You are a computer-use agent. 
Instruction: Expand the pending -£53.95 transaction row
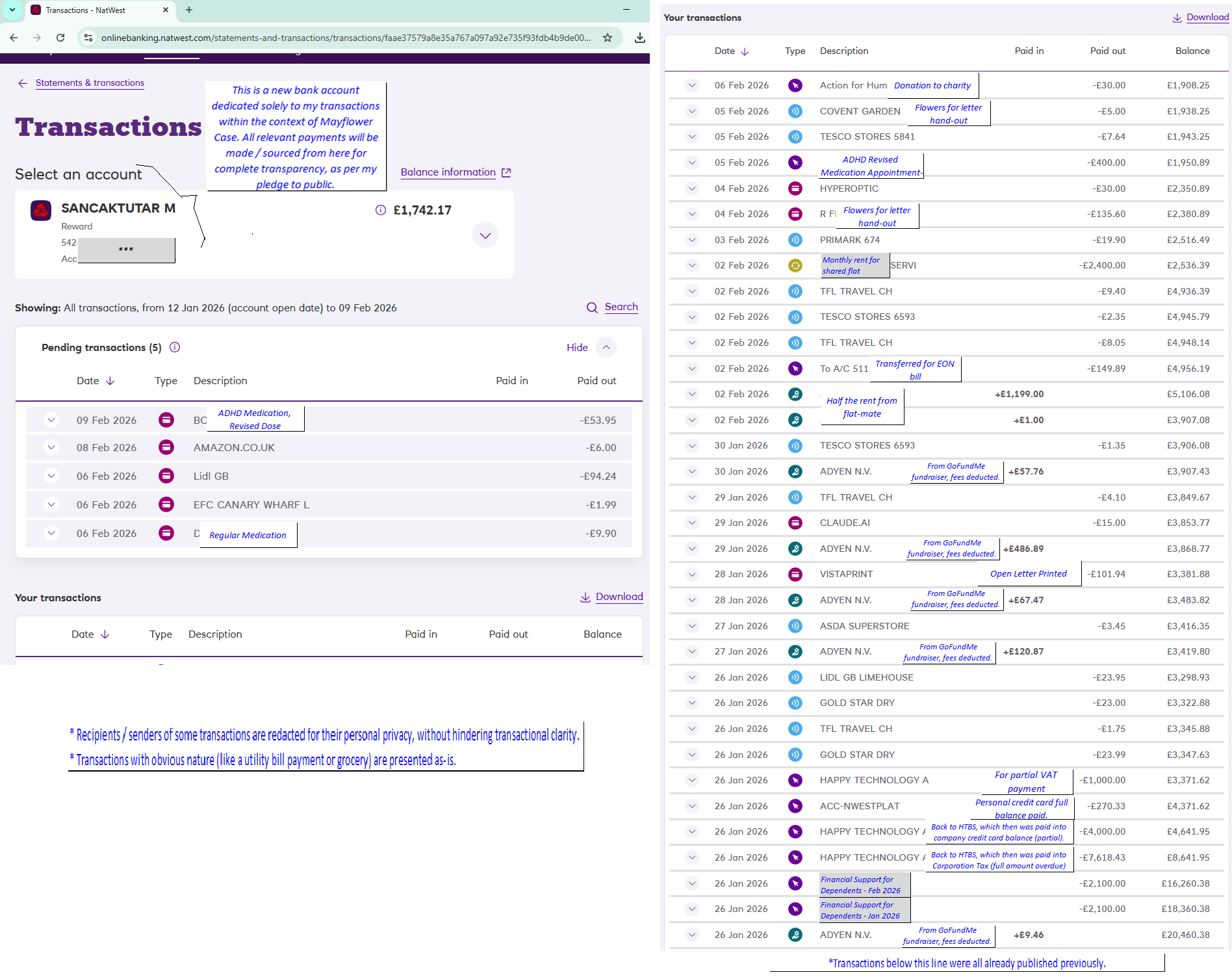(51, 420)
